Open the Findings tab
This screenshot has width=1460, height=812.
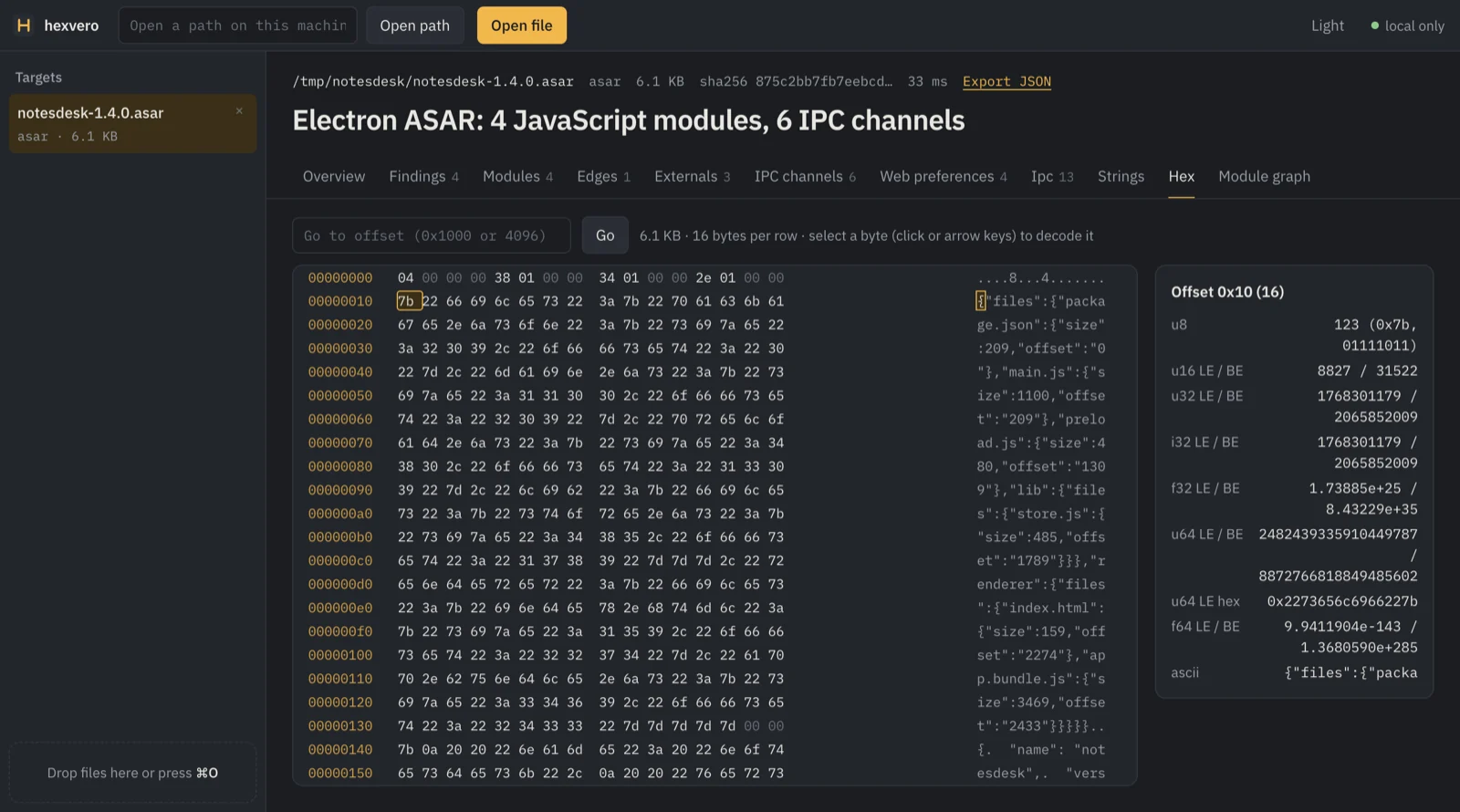point(423,176)
